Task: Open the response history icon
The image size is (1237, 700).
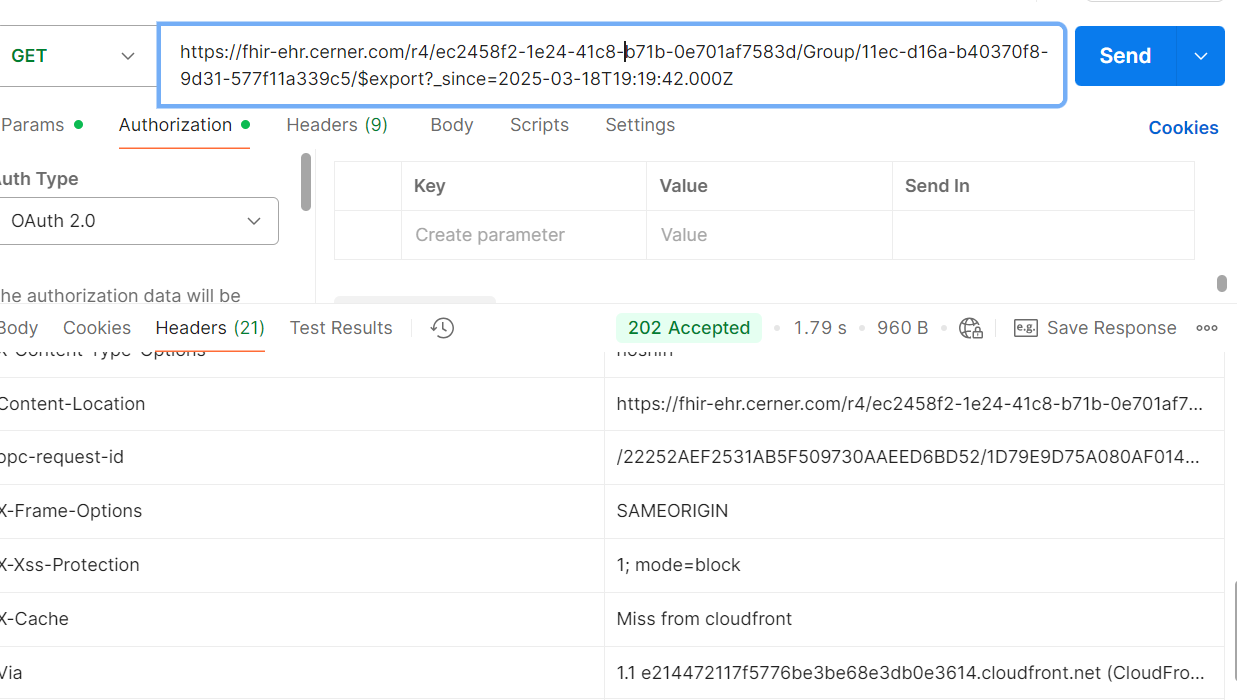Action: click(442, 328)
